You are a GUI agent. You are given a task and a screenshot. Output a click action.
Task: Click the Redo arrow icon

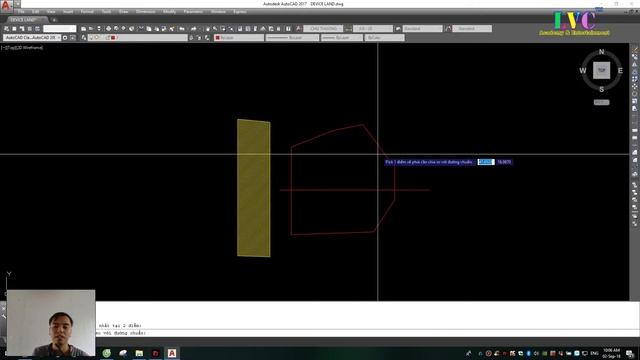pyautogui.click(x=193, y=29)
